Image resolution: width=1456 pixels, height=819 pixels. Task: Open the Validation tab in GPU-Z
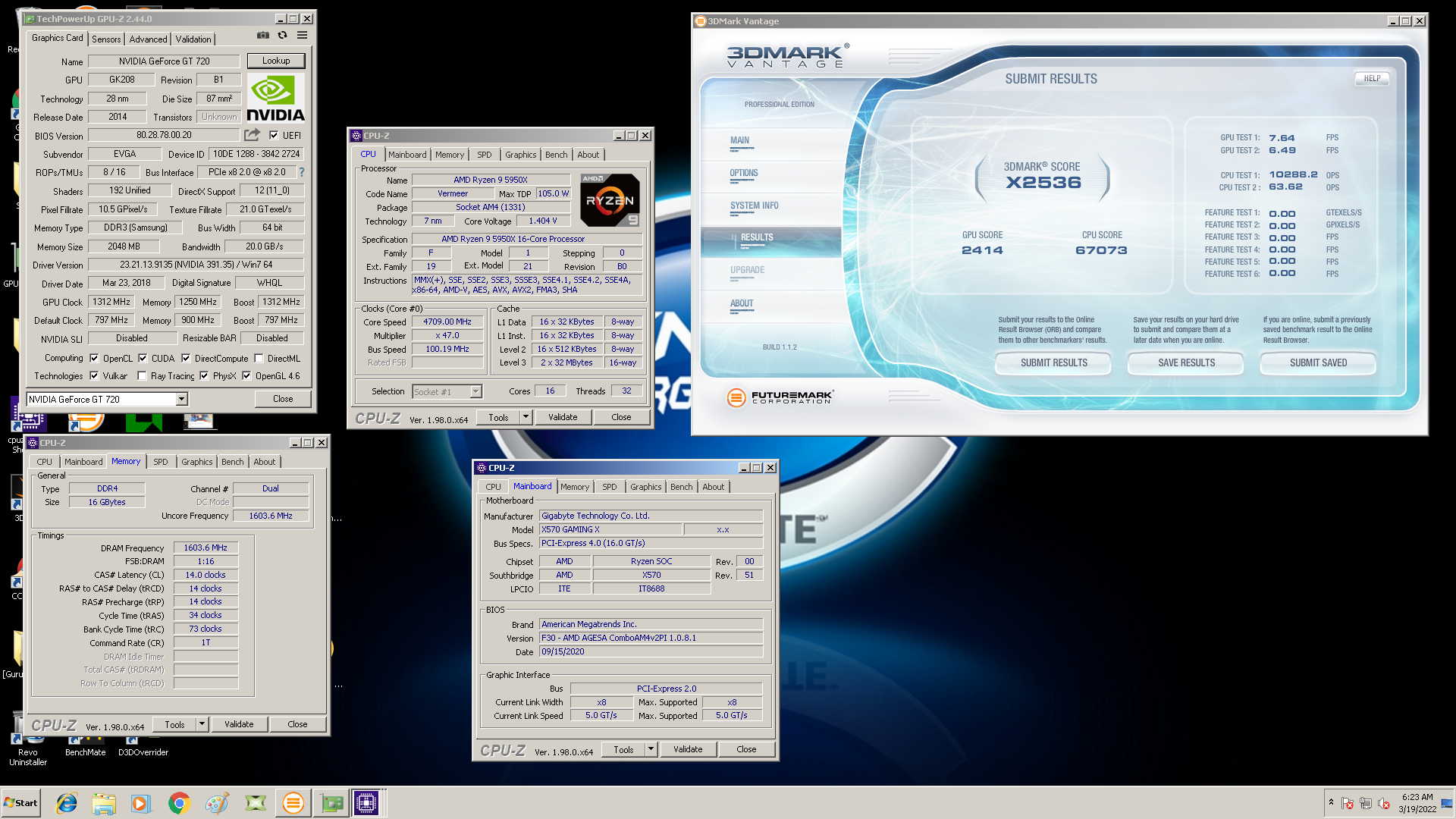(193, 39)
